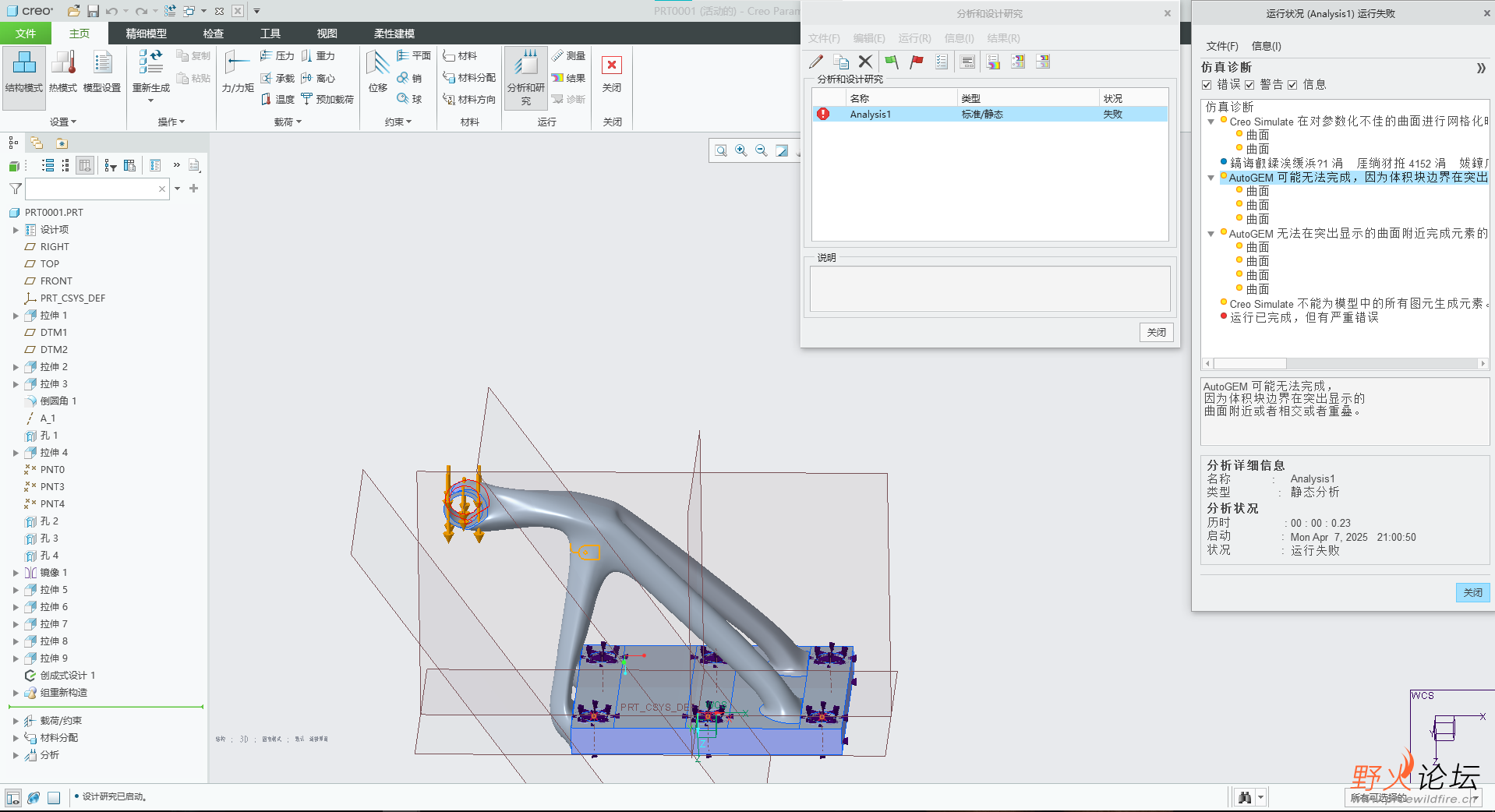The image size is (1495, 812).
Task: Expand the 材料分配 tree node
Action: tap(16, 738)
